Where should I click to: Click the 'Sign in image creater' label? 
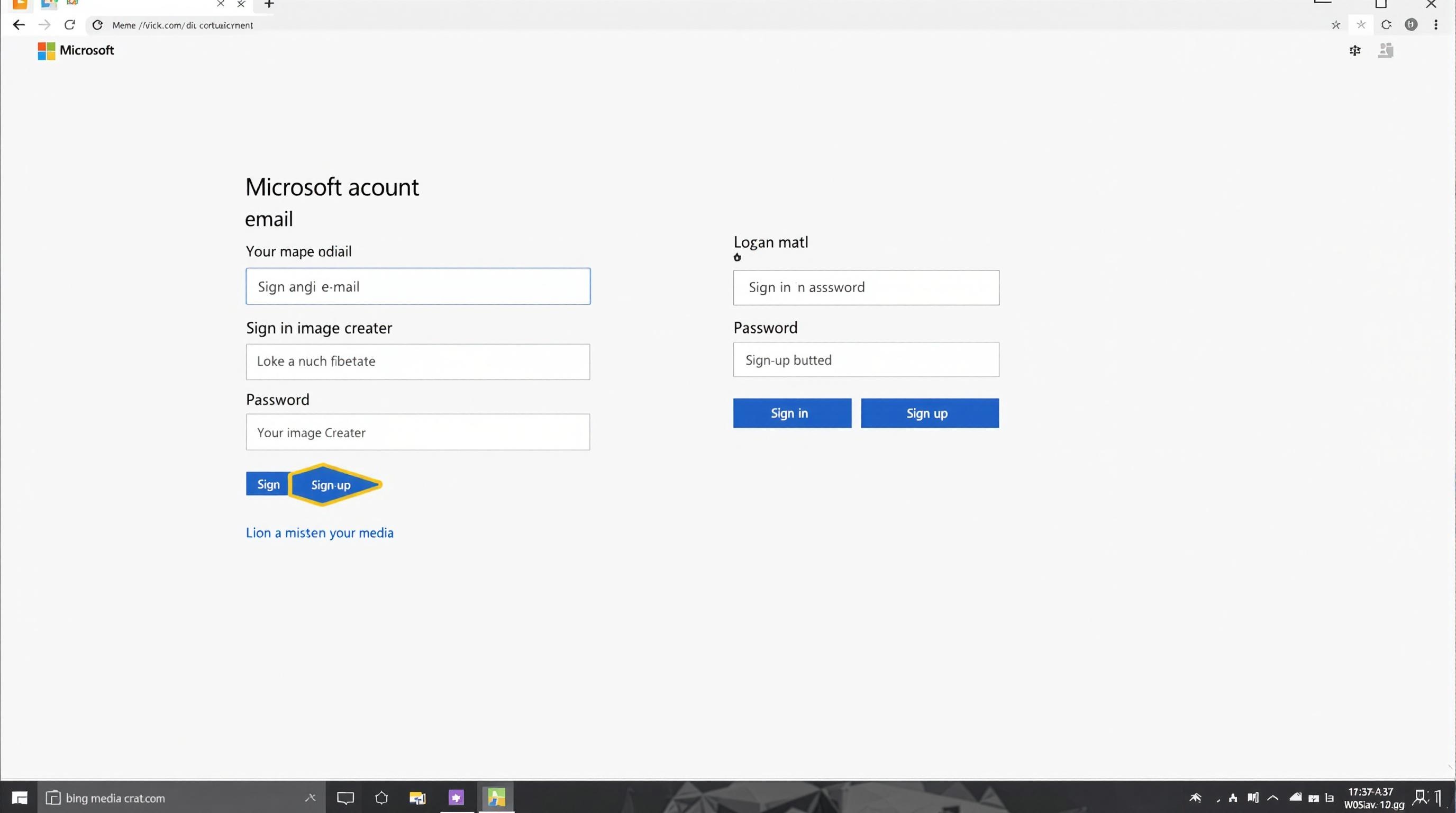pyautogui.click(x=319, y=328)
